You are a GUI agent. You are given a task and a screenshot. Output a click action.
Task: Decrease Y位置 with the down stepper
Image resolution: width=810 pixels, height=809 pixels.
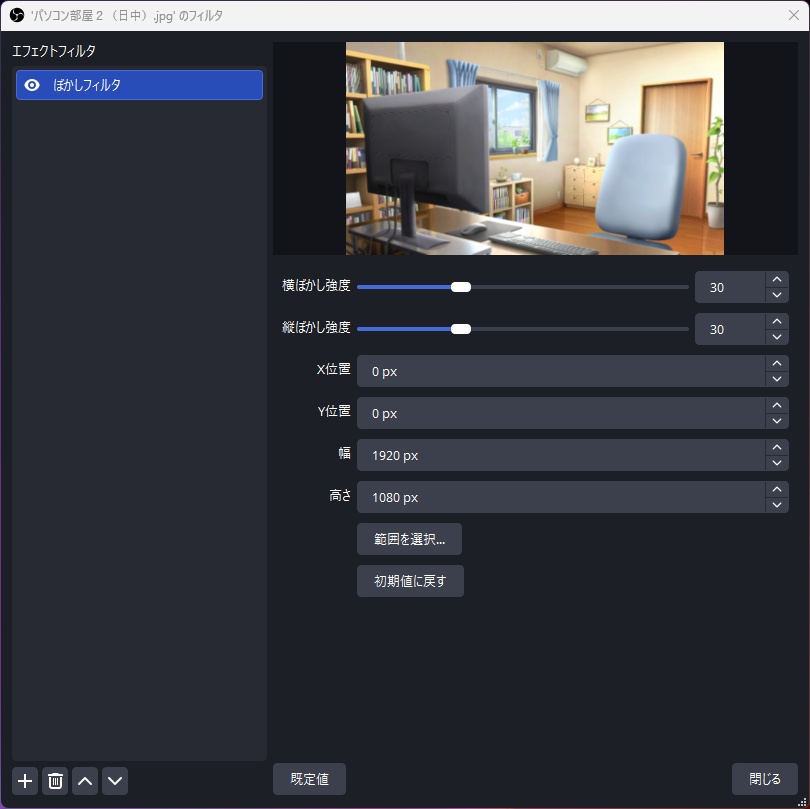pos(777,421)
